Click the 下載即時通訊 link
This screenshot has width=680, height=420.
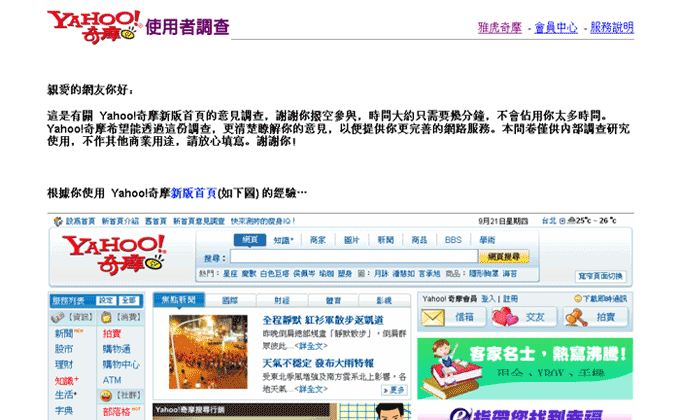click(x=605, y=299)
